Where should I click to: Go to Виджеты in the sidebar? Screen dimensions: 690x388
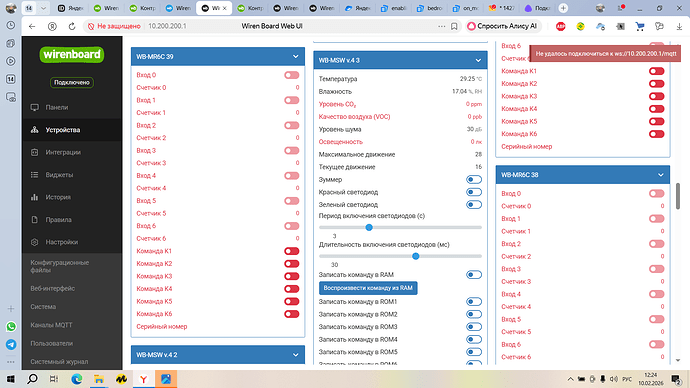pos(59,175)
